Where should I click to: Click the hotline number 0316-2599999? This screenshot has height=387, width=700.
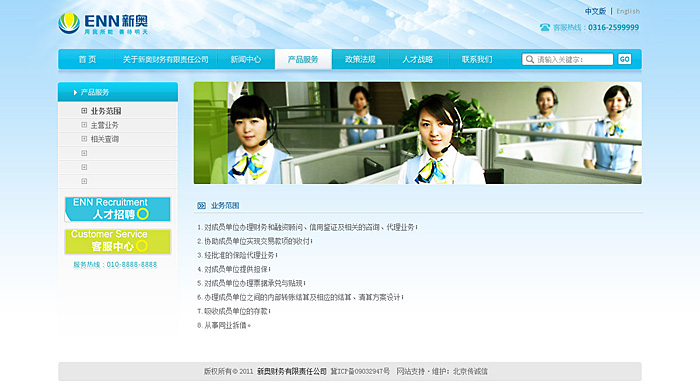[613, 27]
